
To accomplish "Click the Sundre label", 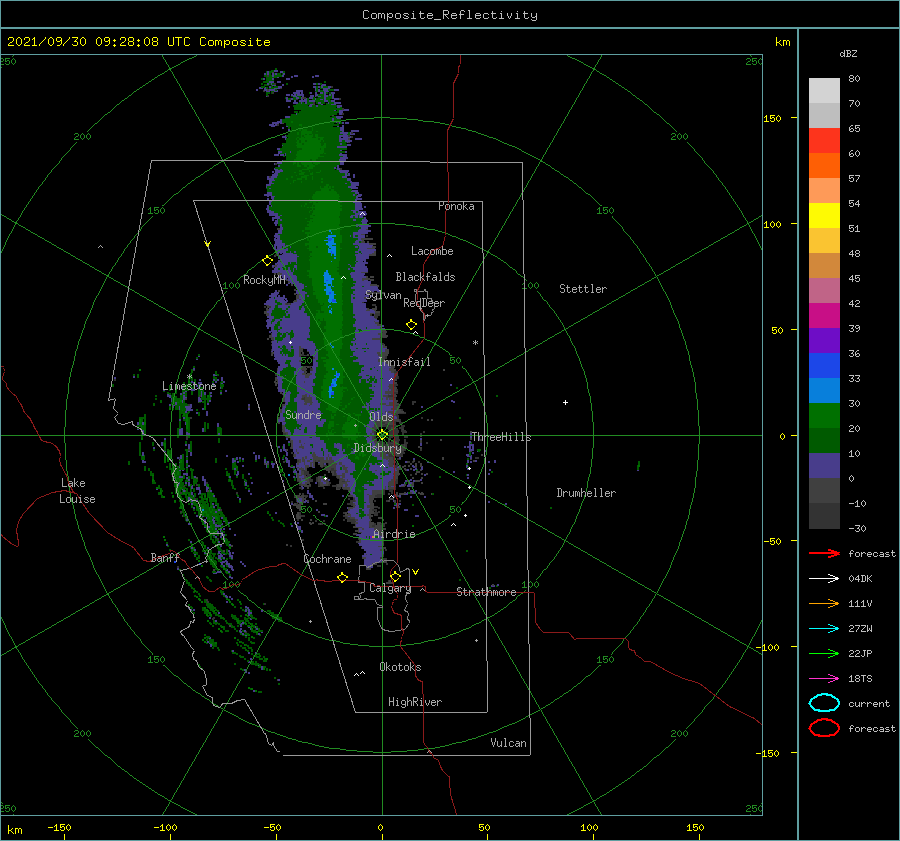I will point(303,414).
